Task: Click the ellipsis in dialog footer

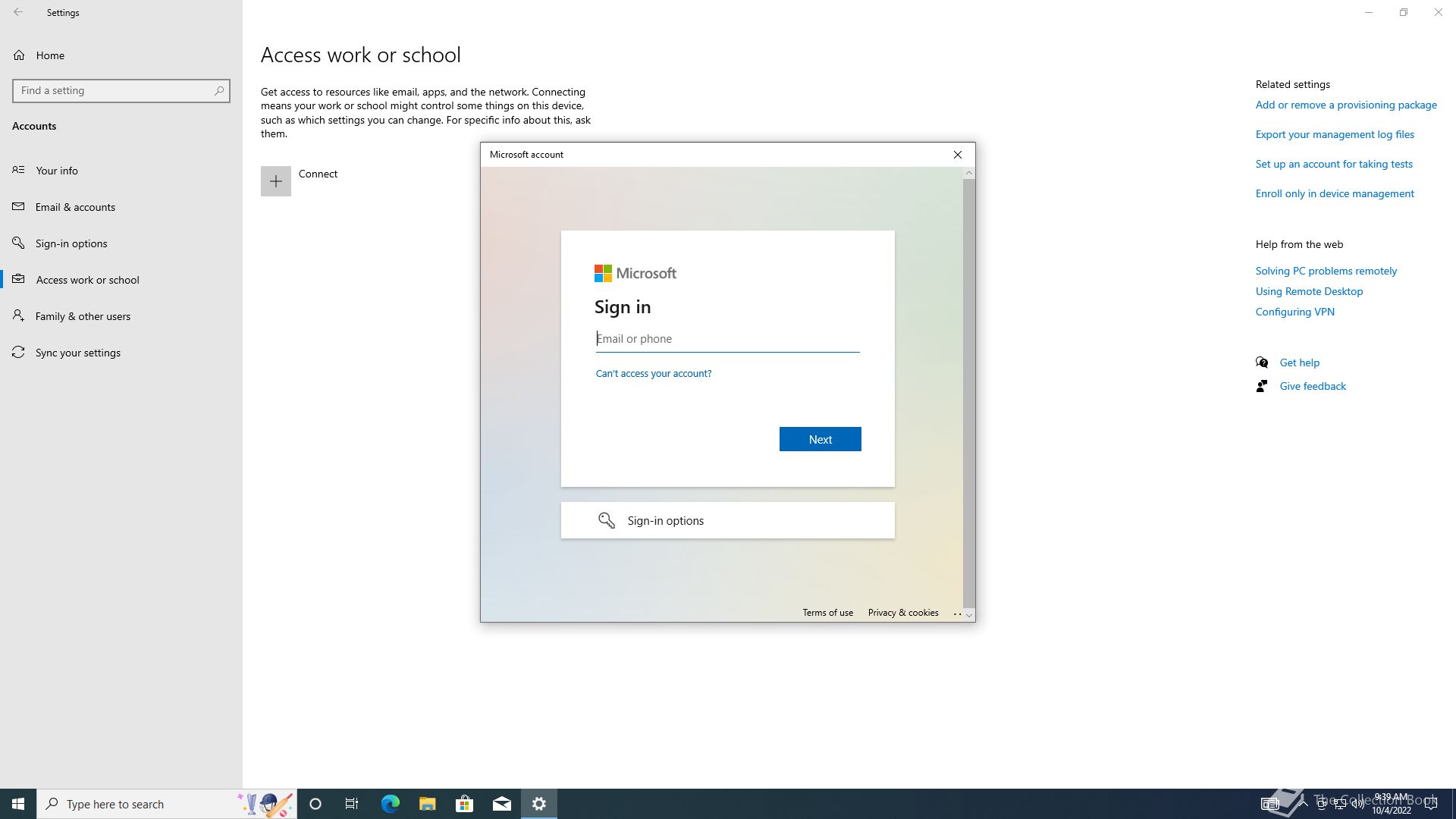Action: 957,613
